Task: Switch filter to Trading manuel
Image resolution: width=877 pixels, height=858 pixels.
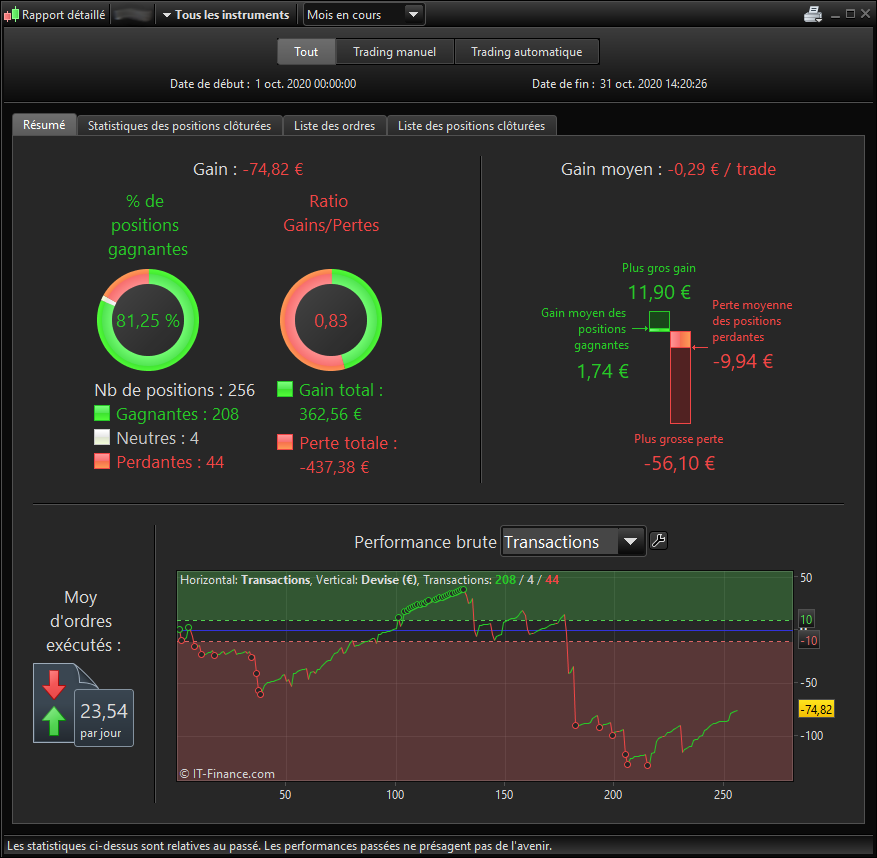Action: click(394, 52)
